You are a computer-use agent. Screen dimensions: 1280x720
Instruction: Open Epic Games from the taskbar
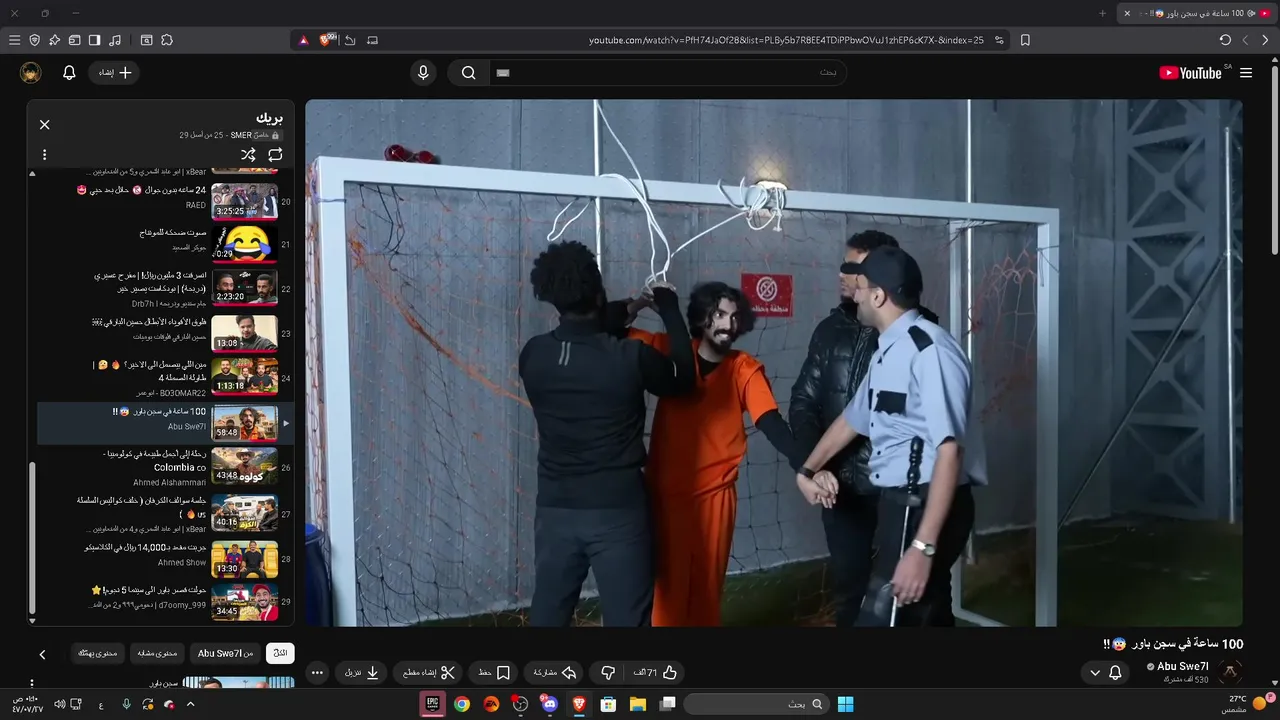point(432,704)
